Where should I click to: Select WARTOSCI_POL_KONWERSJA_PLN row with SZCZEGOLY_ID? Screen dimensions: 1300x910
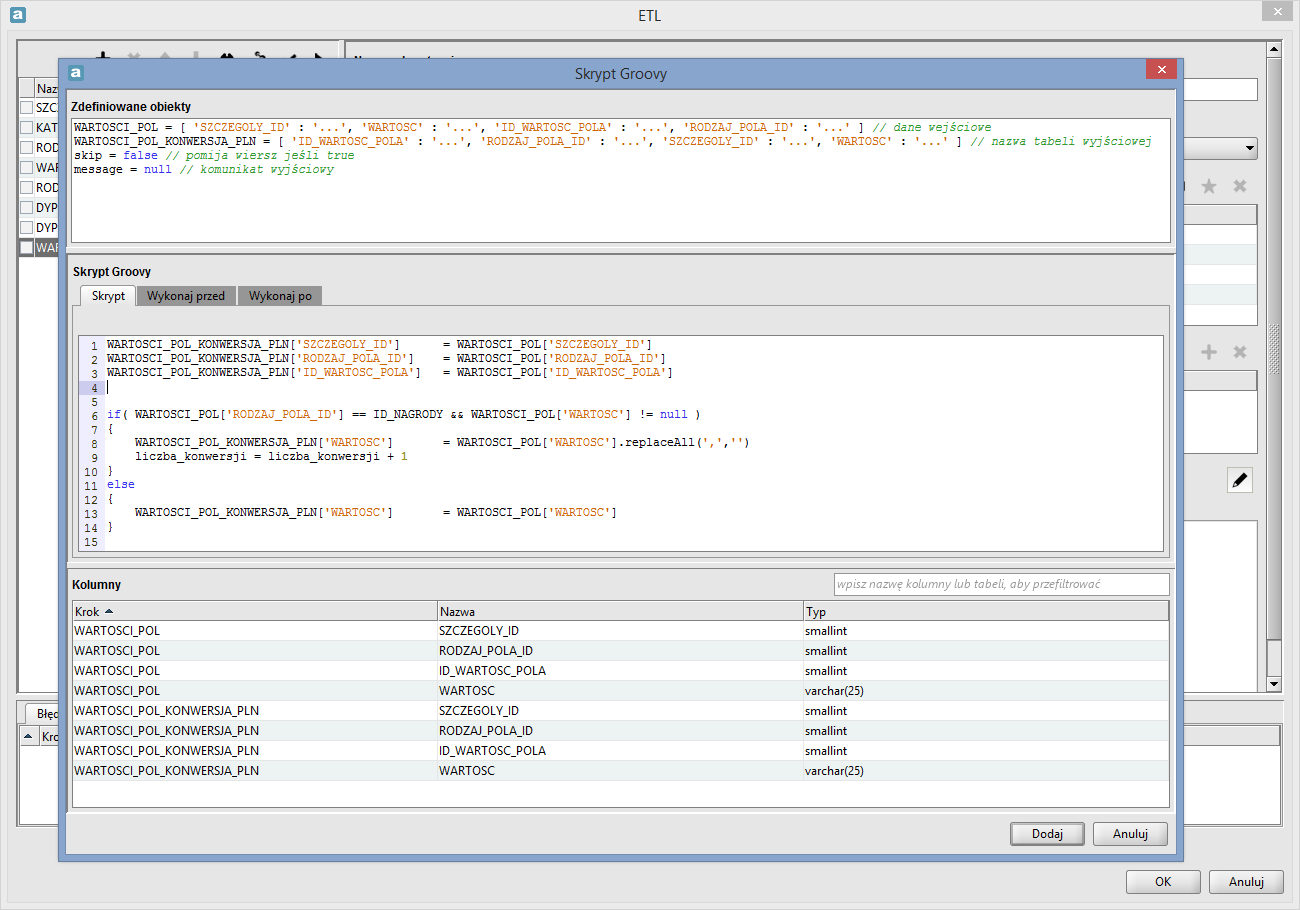pyautogui.click(x=621, y=711)
